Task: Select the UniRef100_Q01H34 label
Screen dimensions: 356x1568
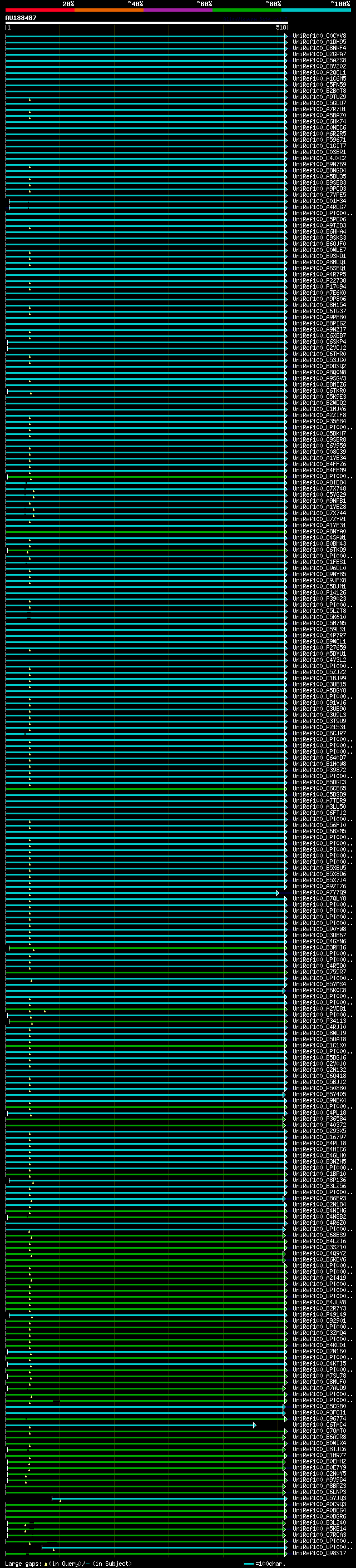Action: coord(319,201)
